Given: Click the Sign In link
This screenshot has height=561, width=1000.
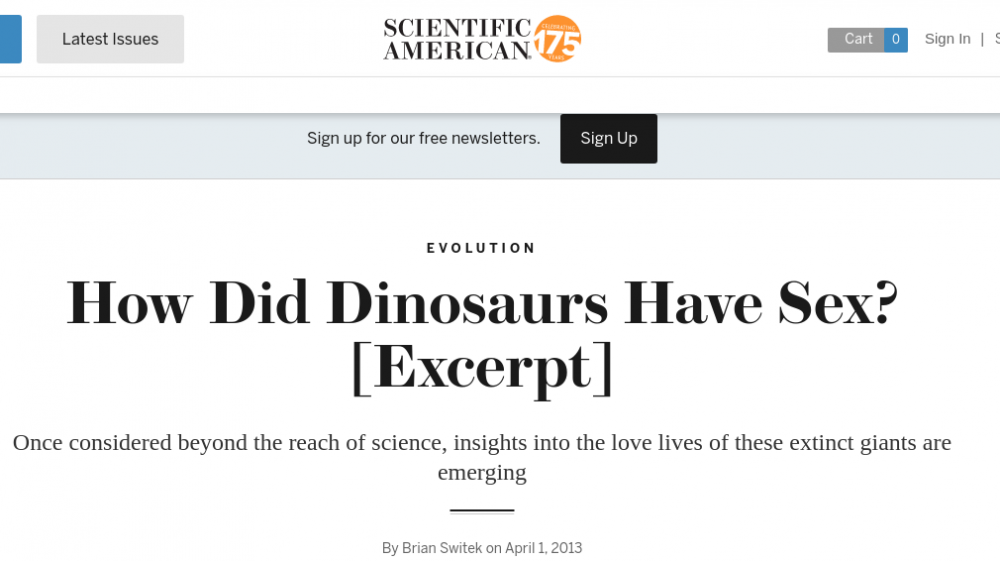Looking at the screenshot, I should (947, 39).
